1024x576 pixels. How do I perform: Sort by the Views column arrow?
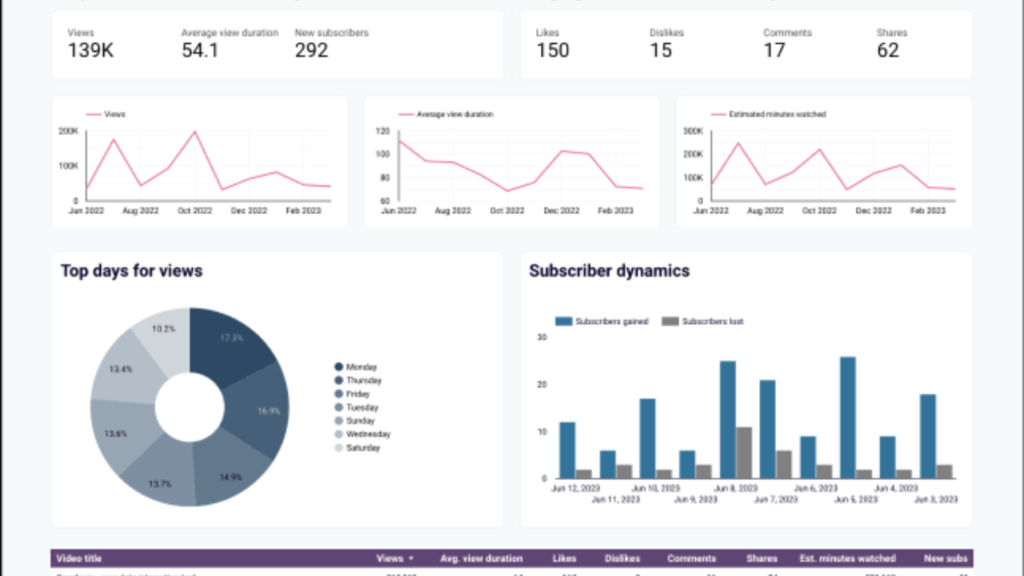pos(411,559)
